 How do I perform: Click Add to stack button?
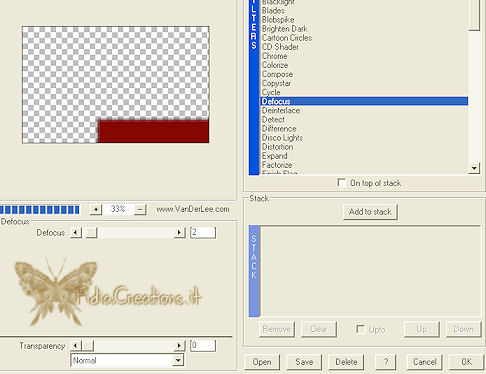(370, 212)
